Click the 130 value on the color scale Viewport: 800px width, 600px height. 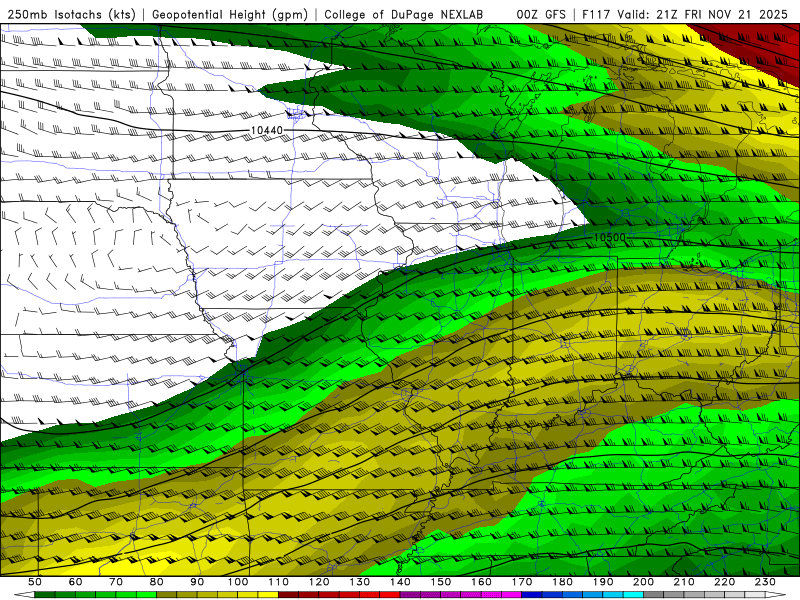359,582
